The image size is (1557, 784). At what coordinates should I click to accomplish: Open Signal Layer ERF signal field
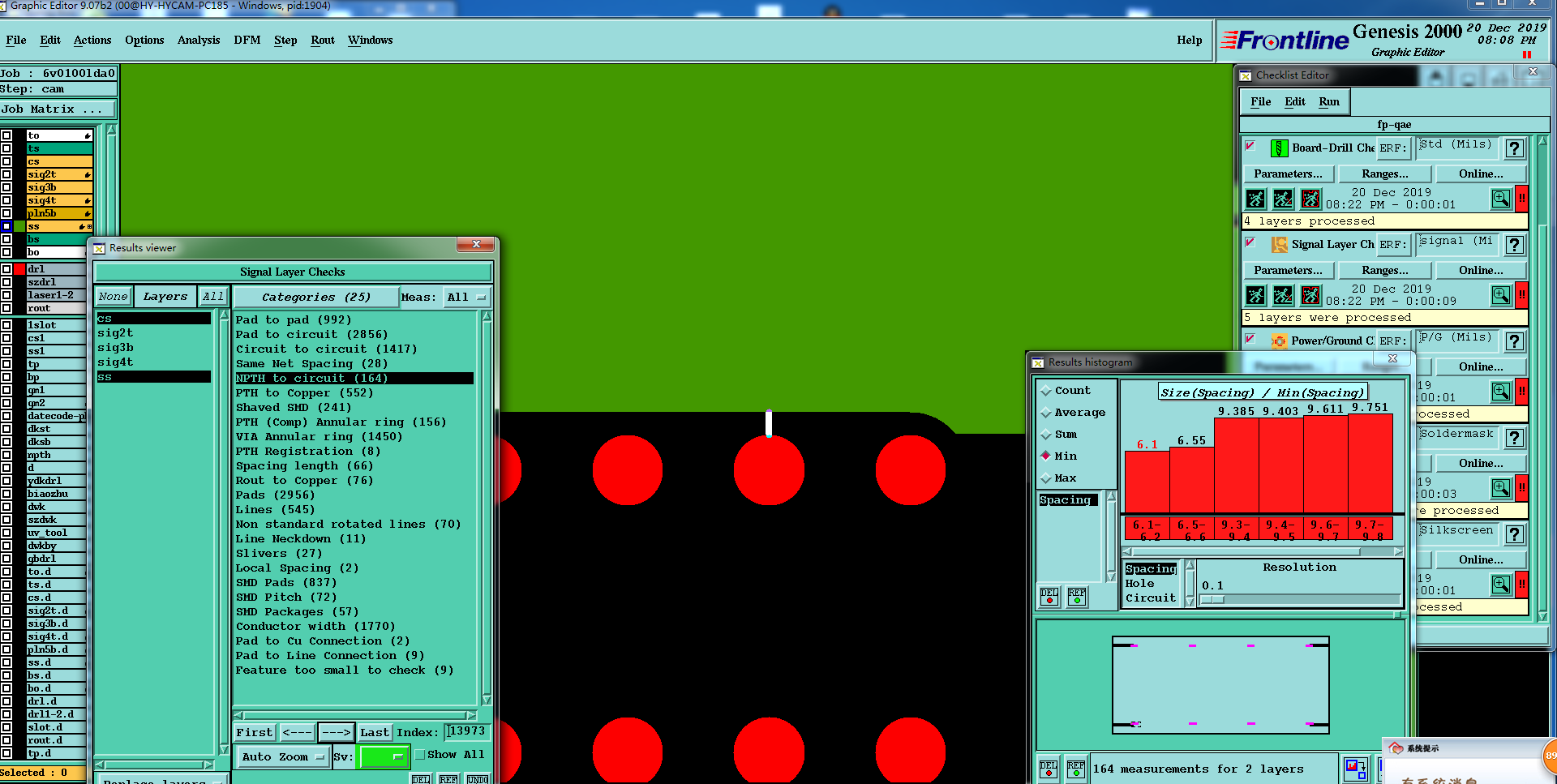click(1457, 244)
